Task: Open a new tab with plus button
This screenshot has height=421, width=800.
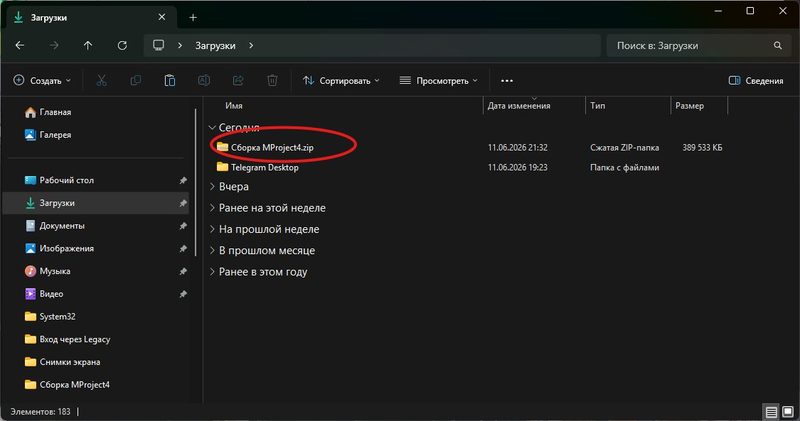Action: coord(193,17)
